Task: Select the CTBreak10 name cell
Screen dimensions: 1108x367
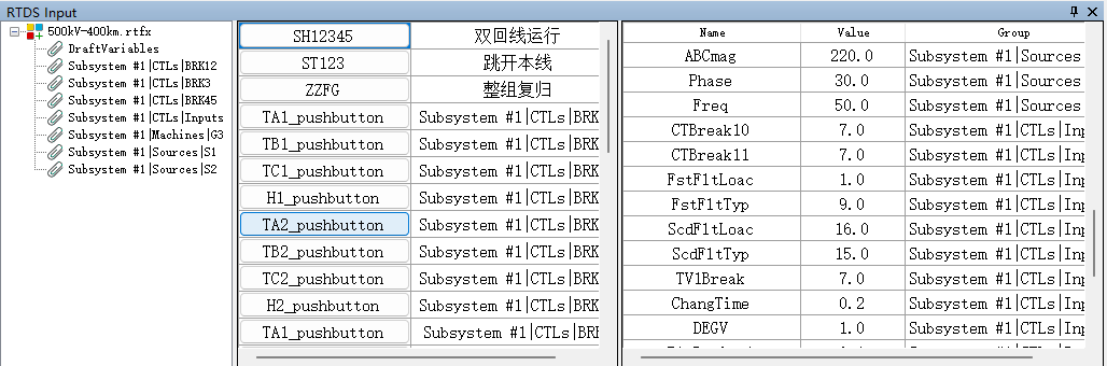Action: click(712, 130)
